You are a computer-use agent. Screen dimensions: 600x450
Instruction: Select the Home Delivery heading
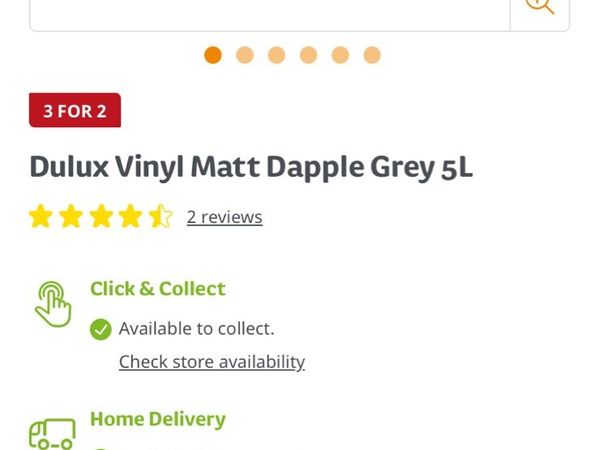(158, 419)
